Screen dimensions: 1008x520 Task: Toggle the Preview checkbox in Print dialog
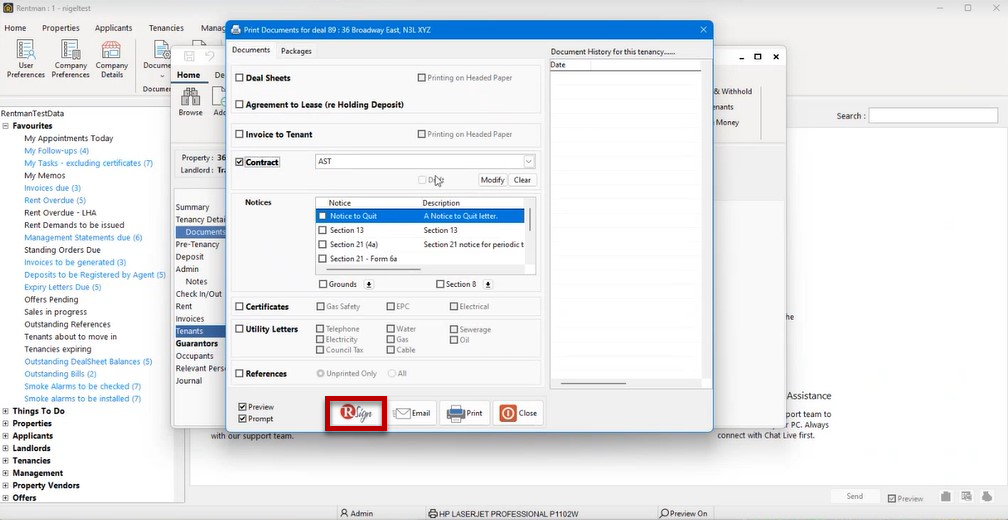242,407
